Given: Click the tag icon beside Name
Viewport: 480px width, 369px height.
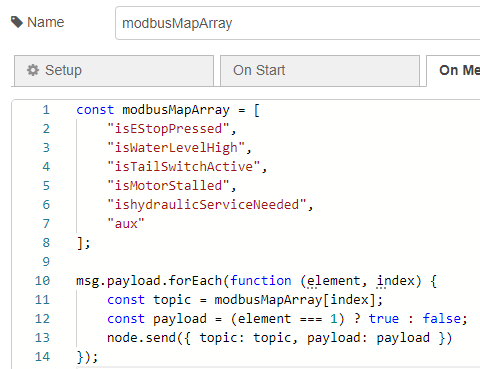Looking at the screenshot, I should 17,22.
